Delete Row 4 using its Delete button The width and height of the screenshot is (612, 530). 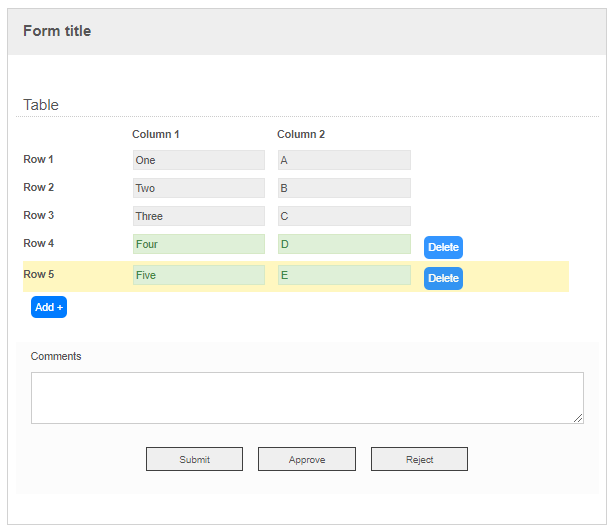pyautogui.click(x=443, y=247)
